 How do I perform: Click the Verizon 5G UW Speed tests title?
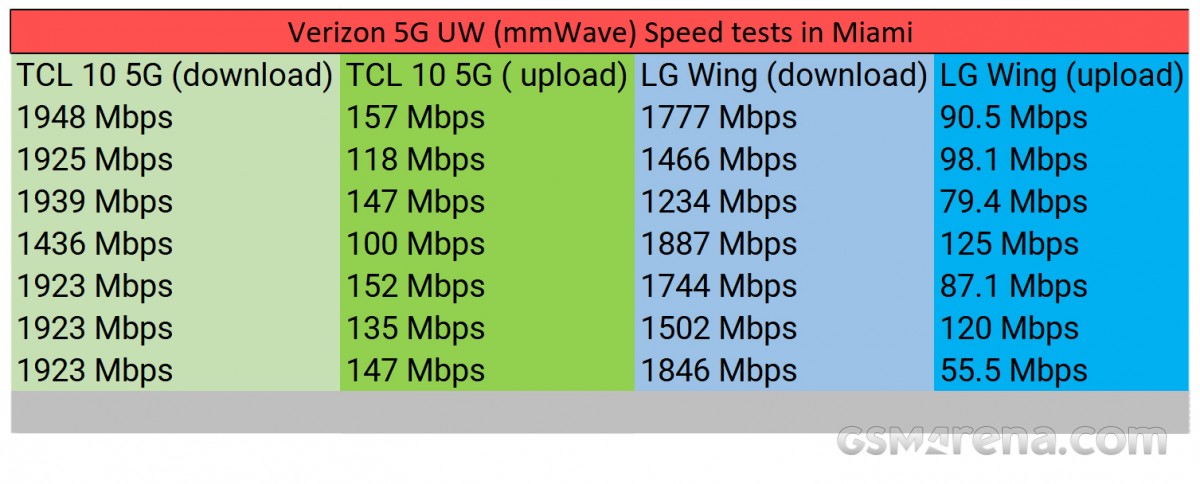(600, 33)
